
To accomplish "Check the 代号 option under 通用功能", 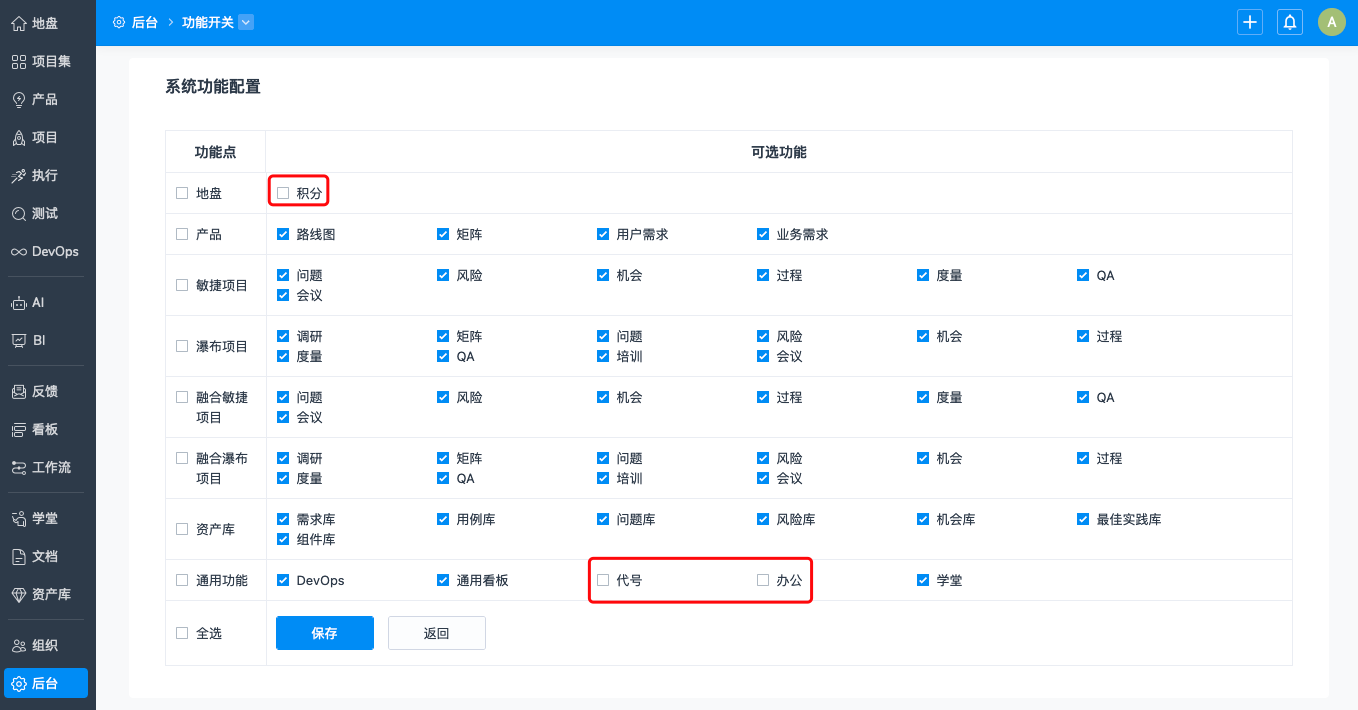I will coord(603,580).
